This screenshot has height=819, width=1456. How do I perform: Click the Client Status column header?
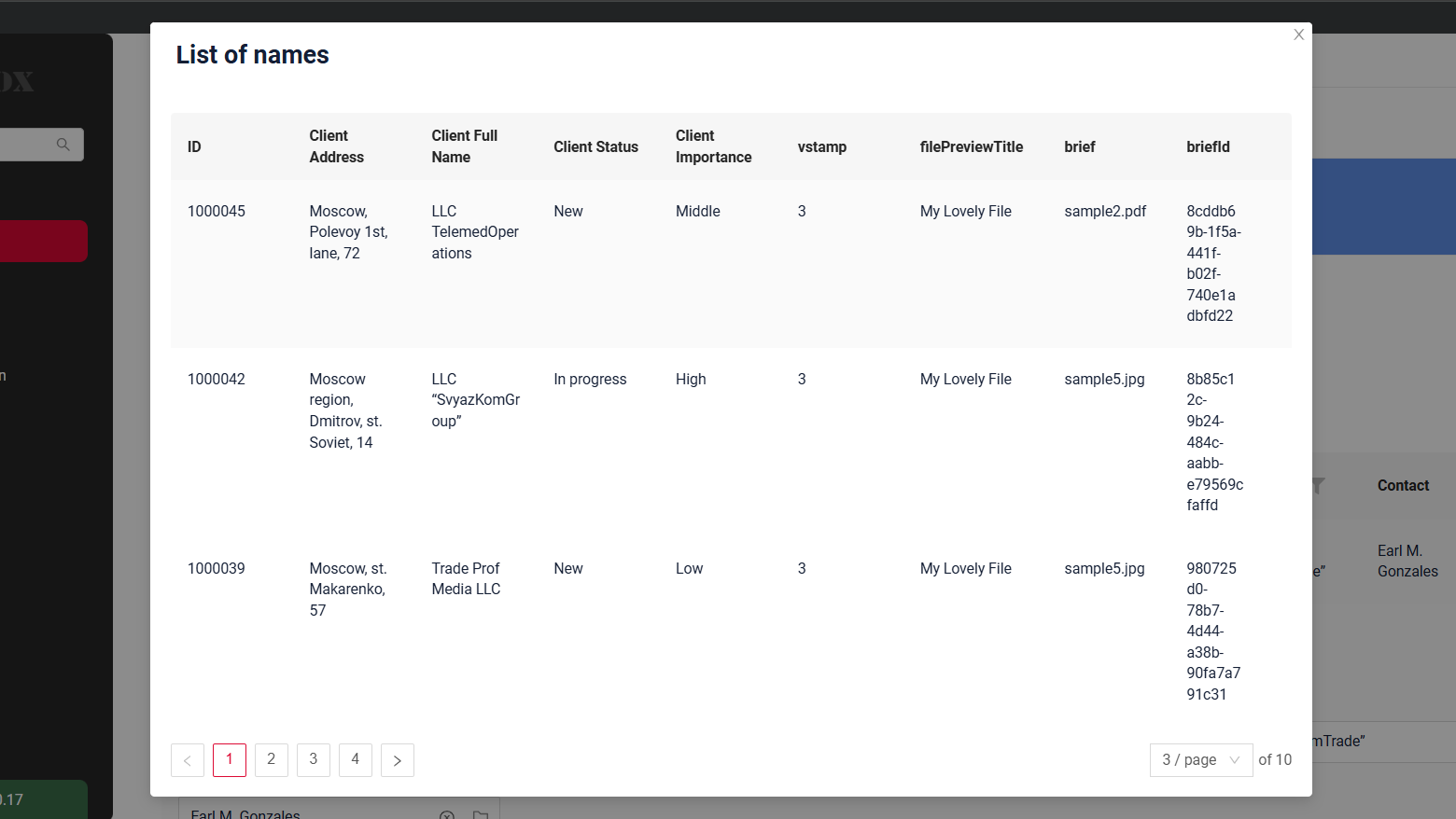coord(595,146)
